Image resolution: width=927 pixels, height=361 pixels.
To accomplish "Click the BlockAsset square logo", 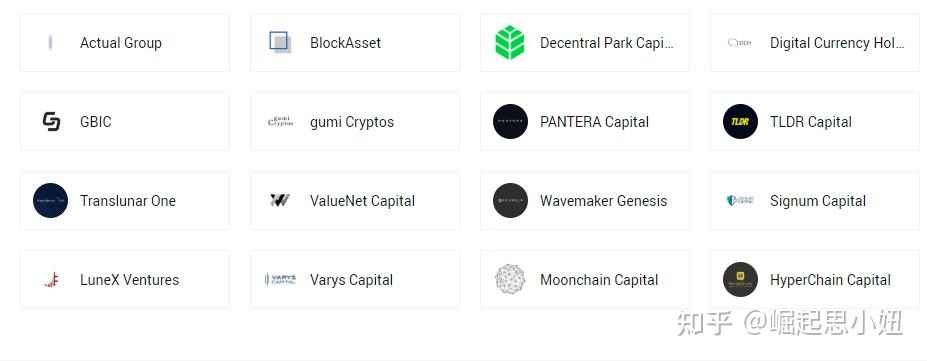I will [x=280, y=43].
